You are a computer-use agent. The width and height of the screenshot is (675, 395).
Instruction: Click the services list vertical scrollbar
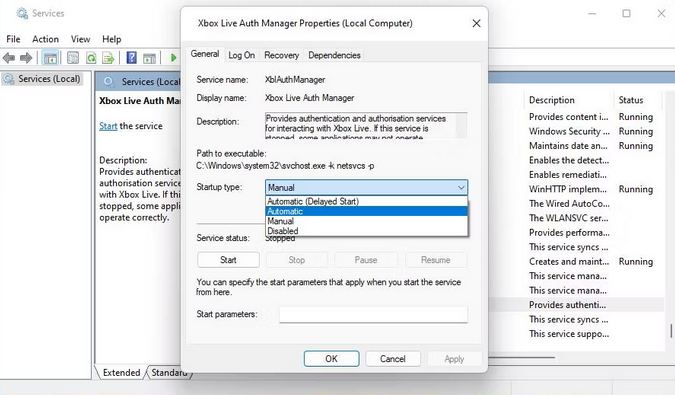[671, 330]
